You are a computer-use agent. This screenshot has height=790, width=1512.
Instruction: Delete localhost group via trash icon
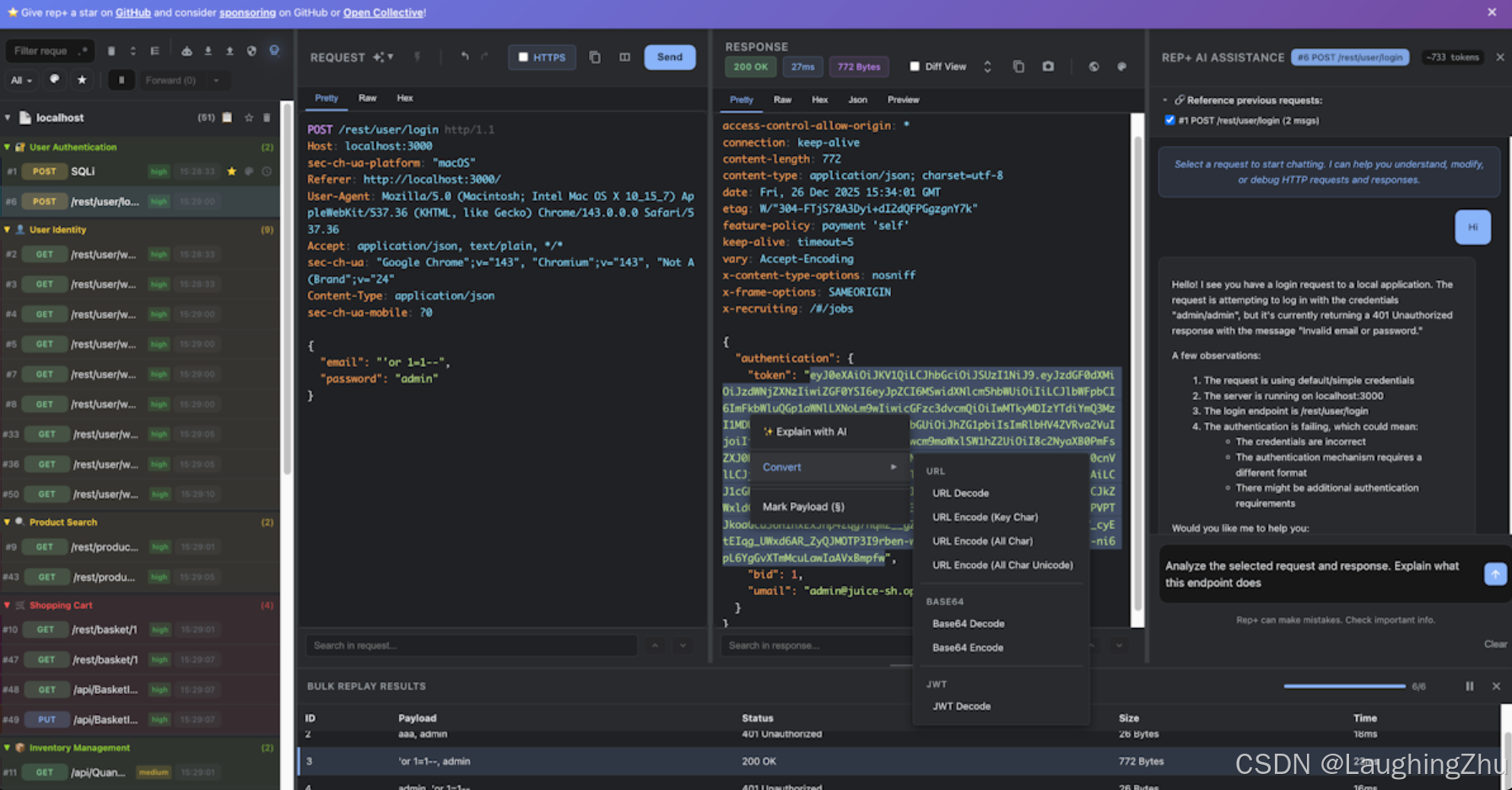[267, 117]
